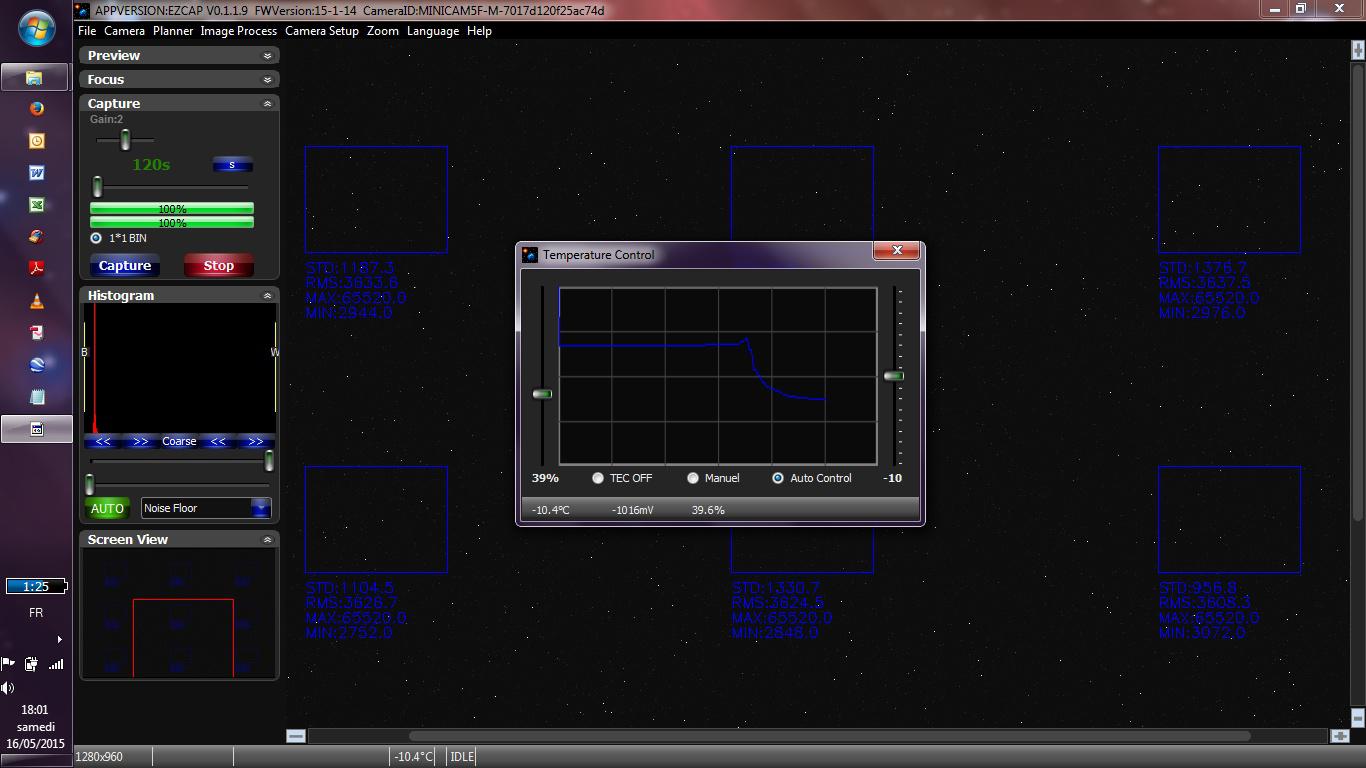Click the Action Center flag tray icon
This screenshot has width=1366, height=768.
coord(8,663)
